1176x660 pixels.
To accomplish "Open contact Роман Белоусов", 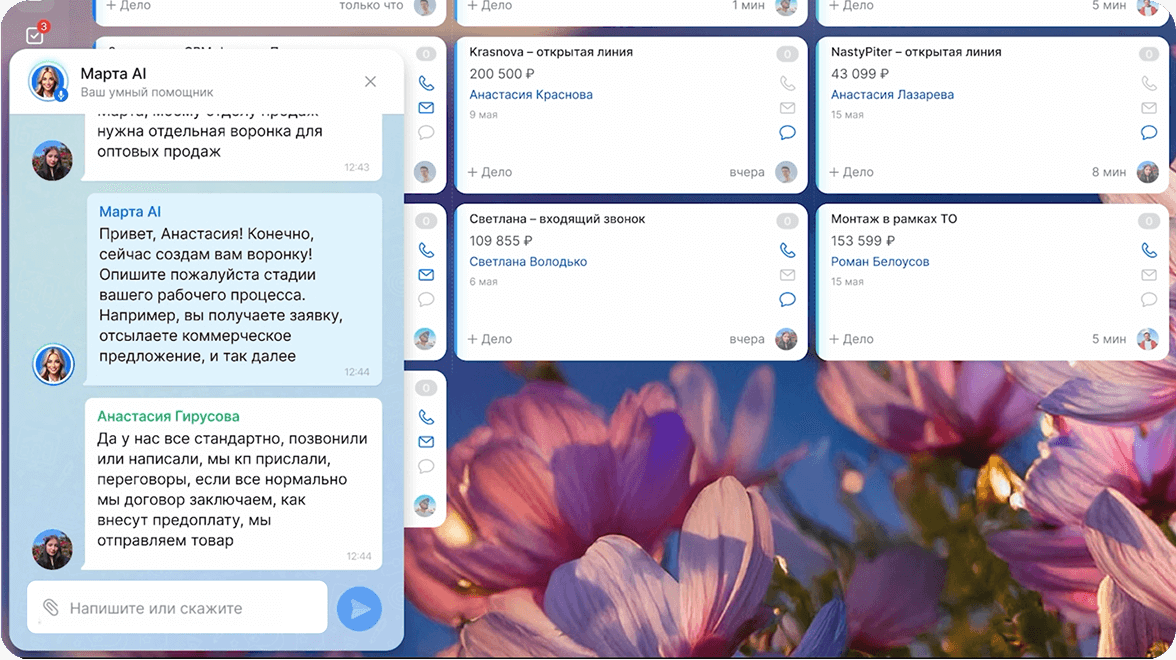I will tap(882, 261).
